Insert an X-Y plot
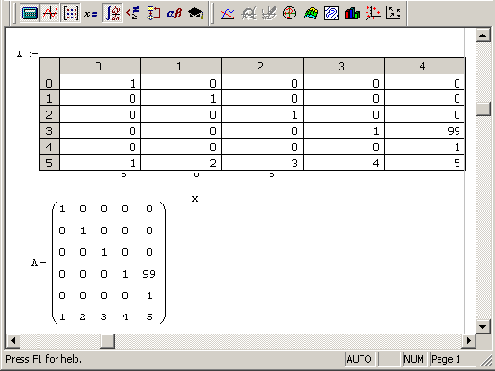This screenshot has height=371, width=495. (x=227, y=13)
